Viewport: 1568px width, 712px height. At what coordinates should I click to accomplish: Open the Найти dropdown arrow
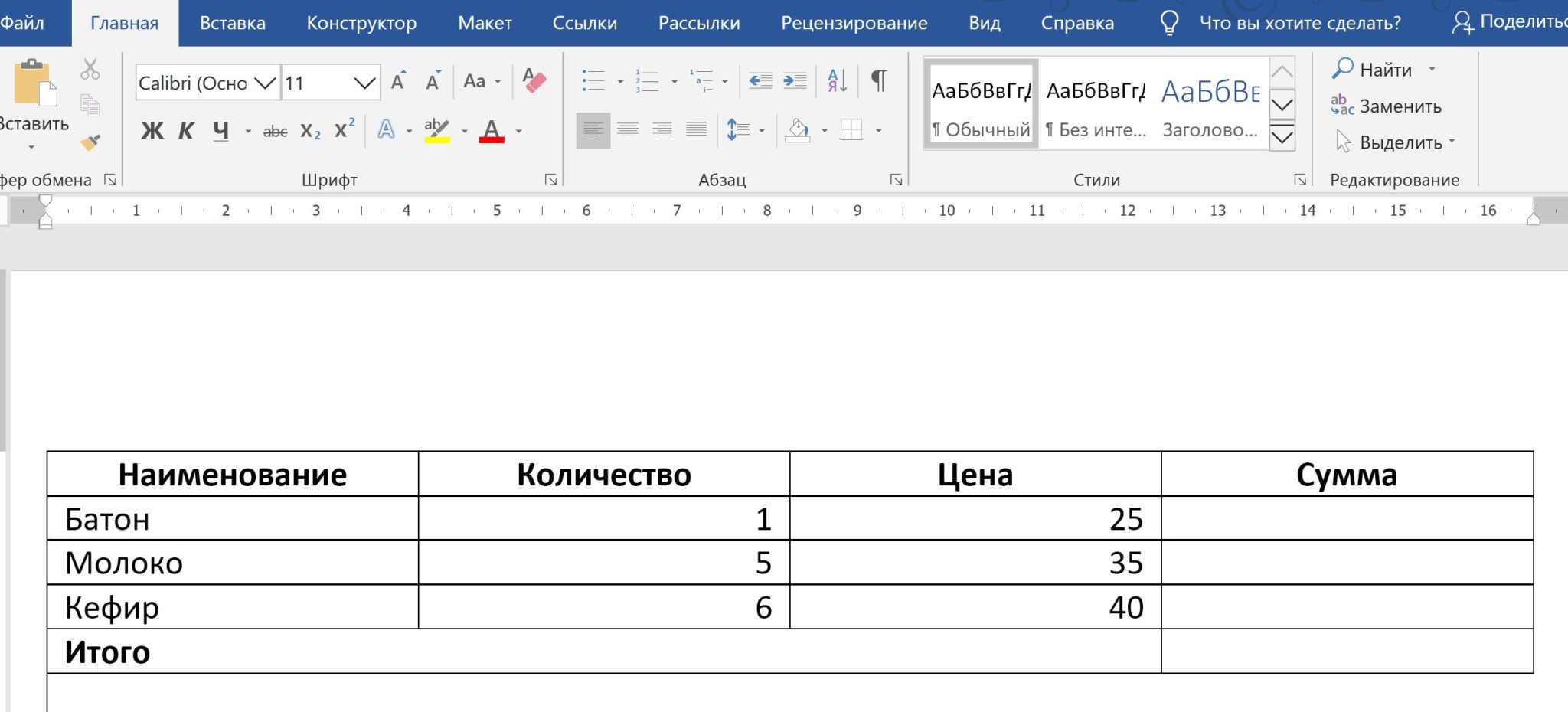click(x=1432, y=70)
